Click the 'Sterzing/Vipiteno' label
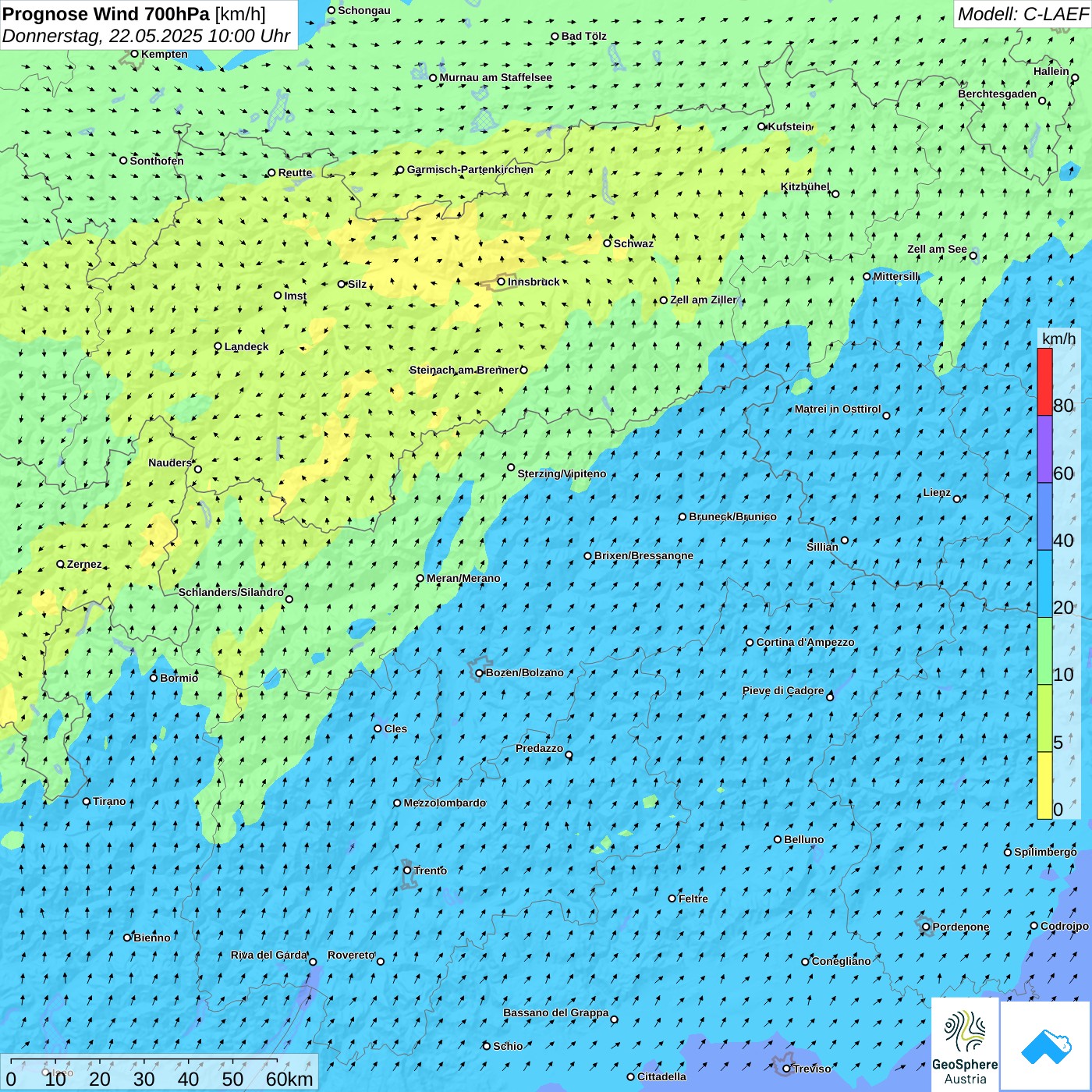Screen dimensions: 1092x1092 [562, 473]
